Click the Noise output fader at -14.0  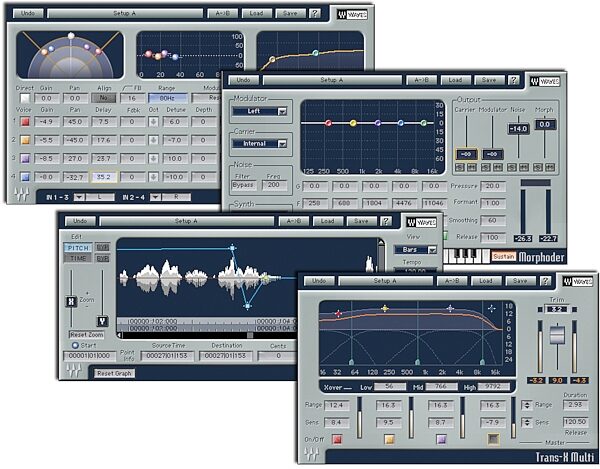[x=518, y=129]
